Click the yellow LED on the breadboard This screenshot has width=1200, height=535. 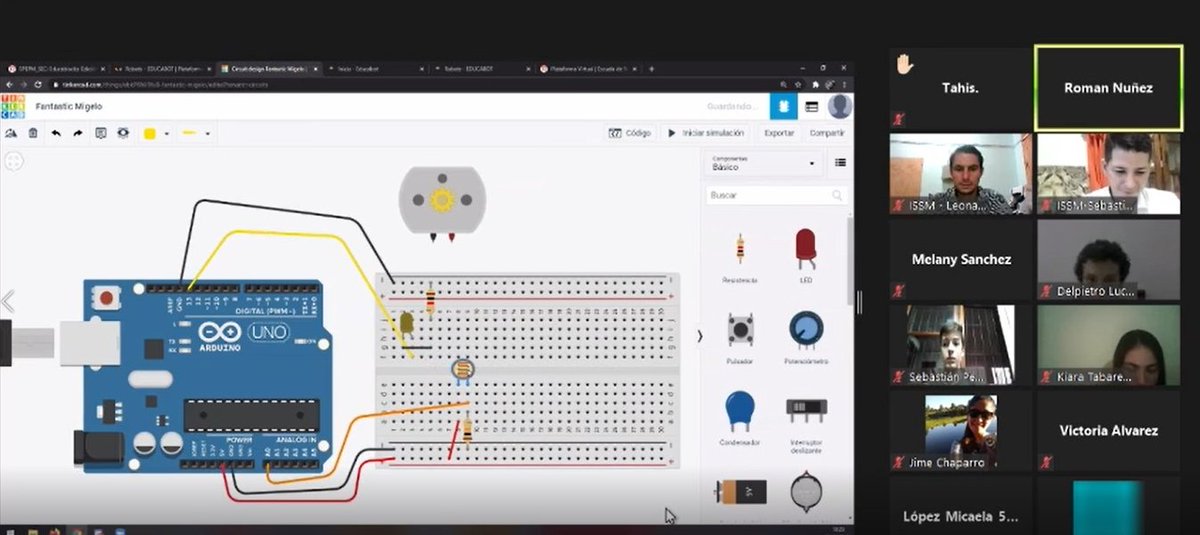coord(406,324)
